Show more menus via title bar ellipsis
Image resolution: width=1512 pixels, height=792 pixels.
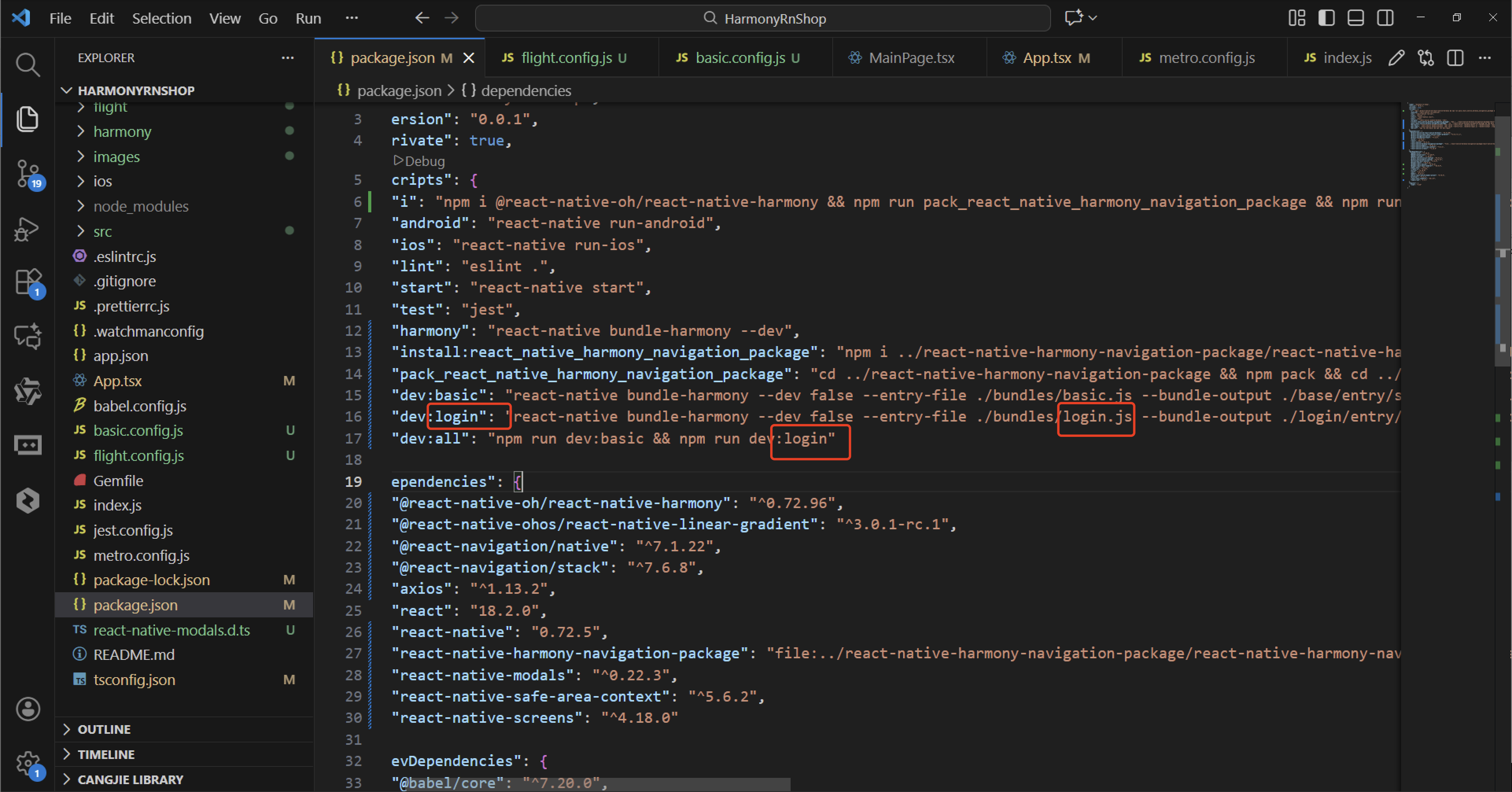[x=352, y=18]
